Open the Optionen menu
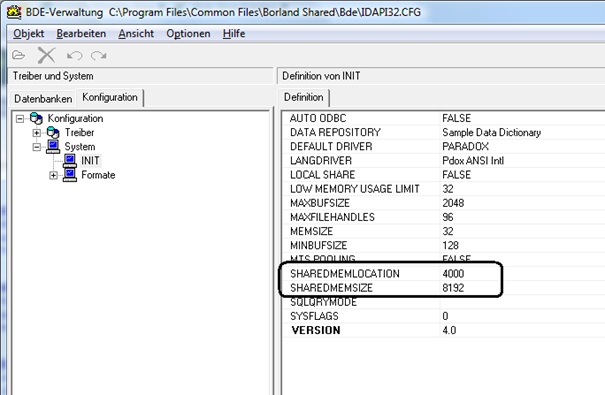This screenshot has width=605, height=395. 188,34
